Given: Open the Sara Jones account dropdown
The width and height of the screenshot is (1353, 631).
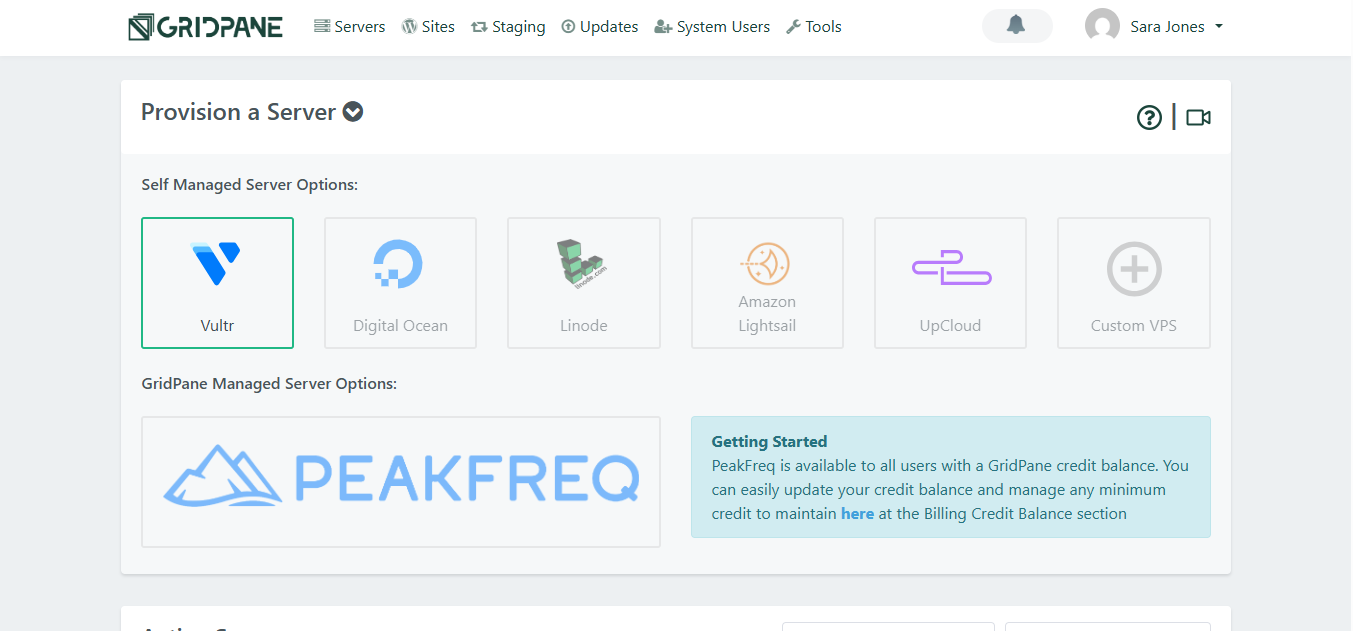Looking at the screenshot, I should (x=1154, y=27).
